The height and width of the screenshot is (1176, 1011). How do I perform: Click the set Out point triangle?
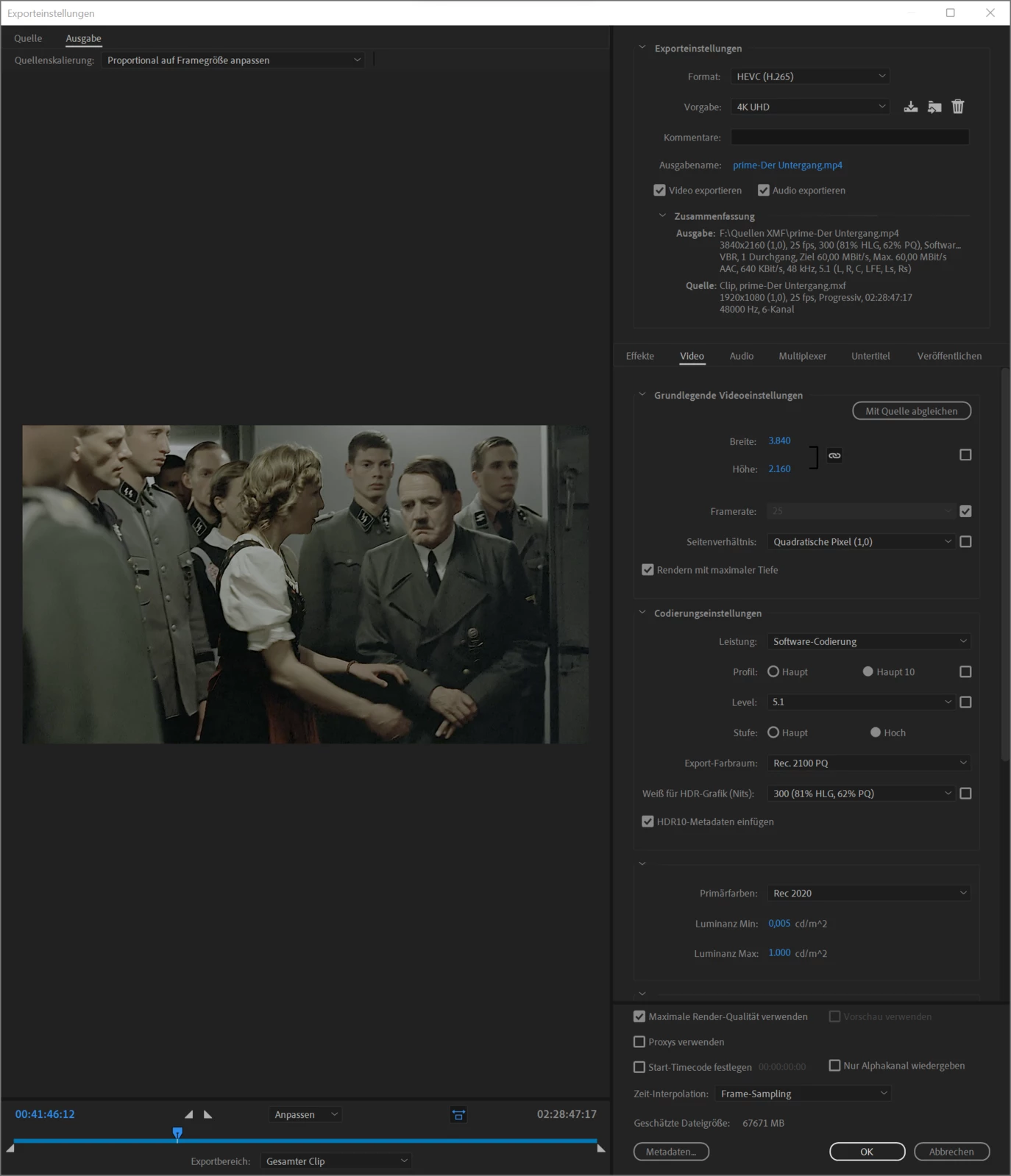click(x=207, y=1114)
